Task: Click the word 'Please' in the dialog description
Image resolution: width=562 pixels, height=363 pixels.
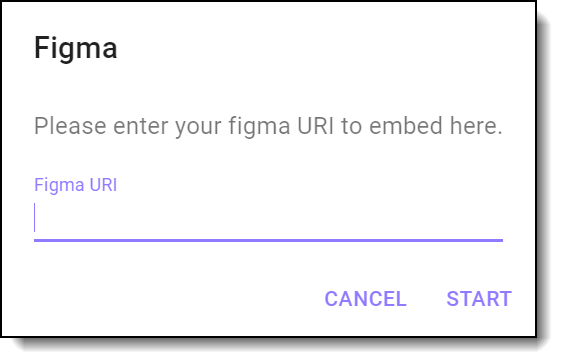Action: 70,126
